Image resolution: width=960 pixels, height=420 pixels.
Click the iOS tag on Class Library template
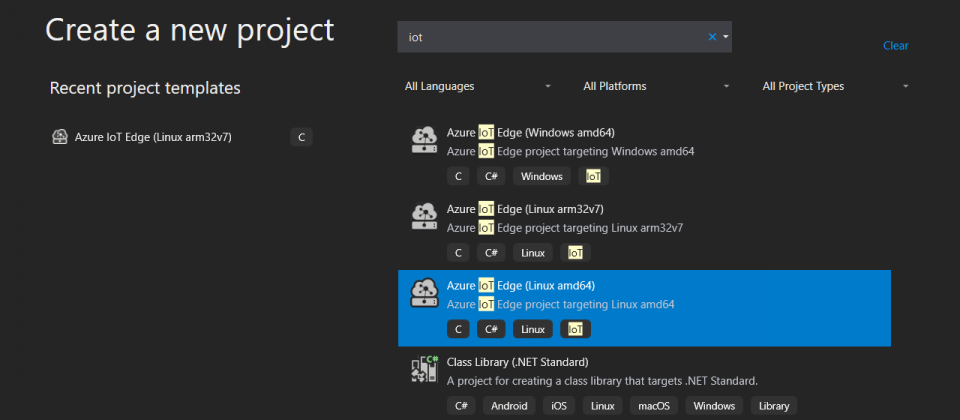(559, 405)
